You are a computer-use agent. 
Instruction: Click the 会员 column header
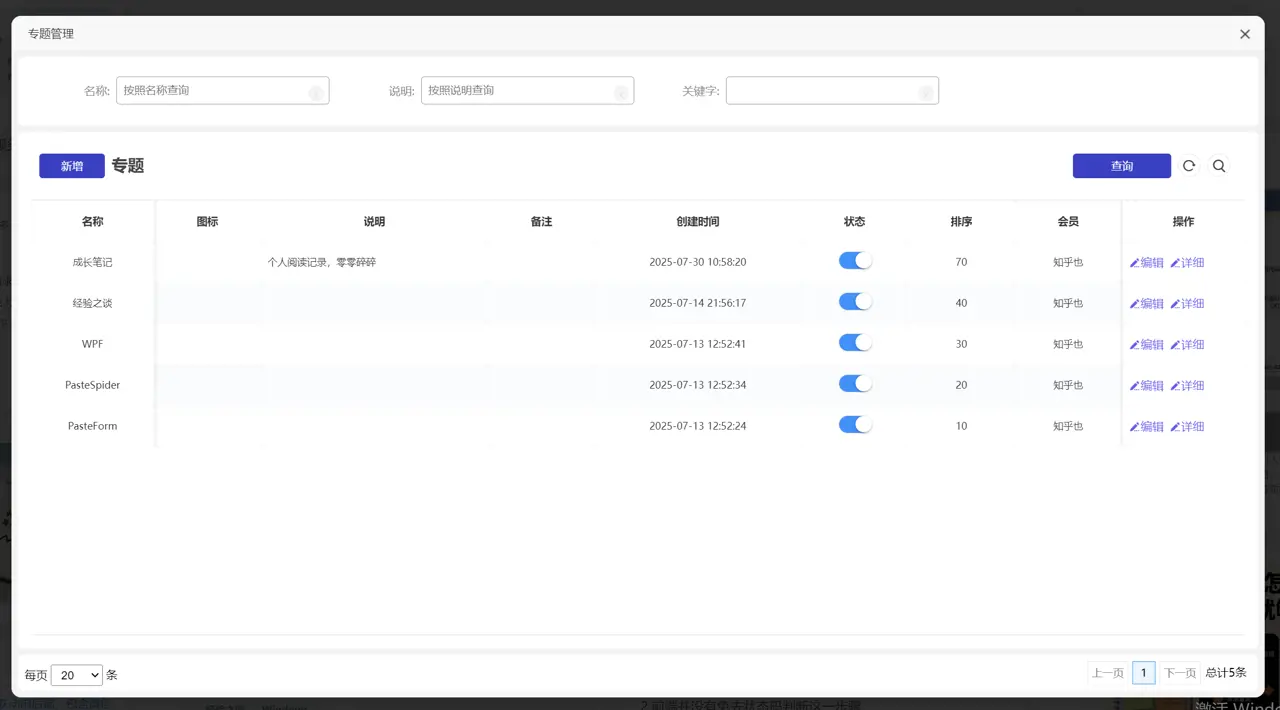coord(1068,222)
